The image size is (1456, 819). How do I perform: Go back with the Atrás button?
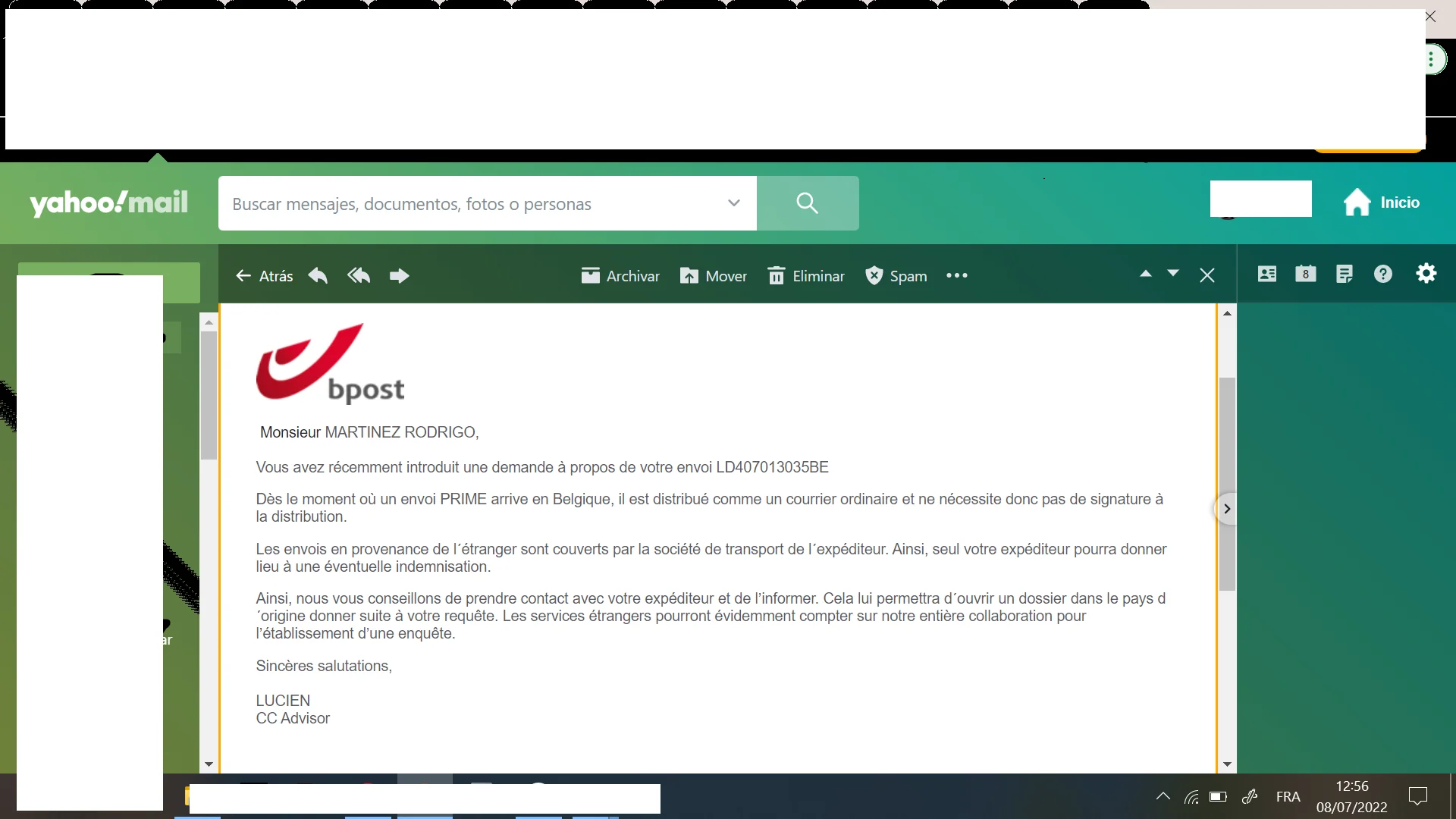click(x=264, y=276)
